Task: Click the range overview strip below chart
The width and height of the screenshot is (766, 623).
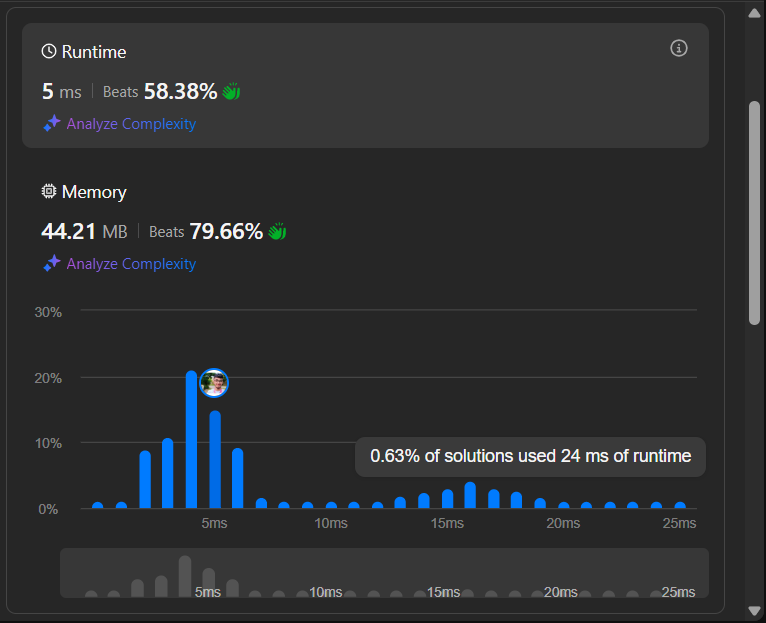Action: 384,573
